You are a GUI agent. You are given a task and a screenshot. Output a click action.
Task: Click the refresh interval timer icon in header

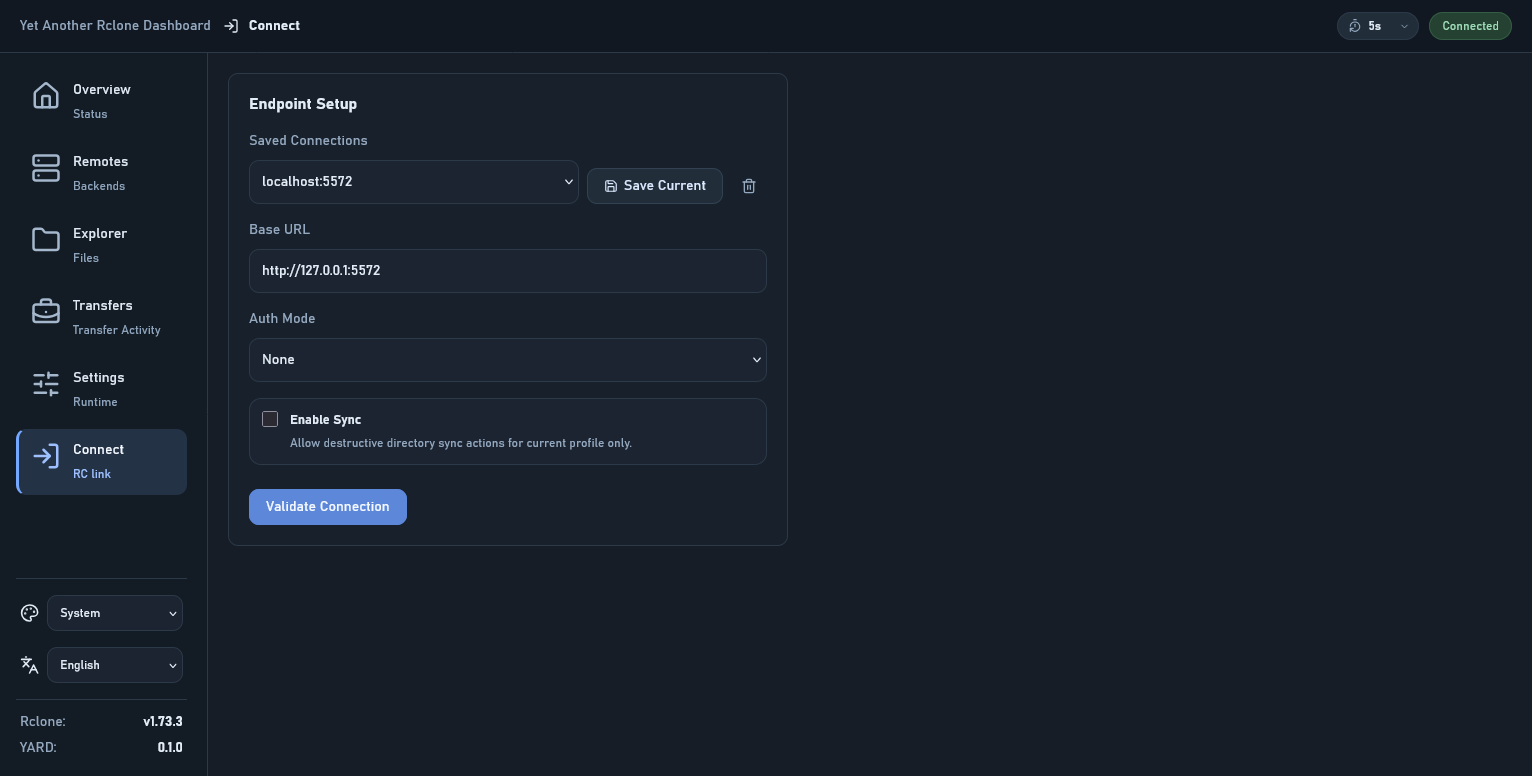[1356, 26]
